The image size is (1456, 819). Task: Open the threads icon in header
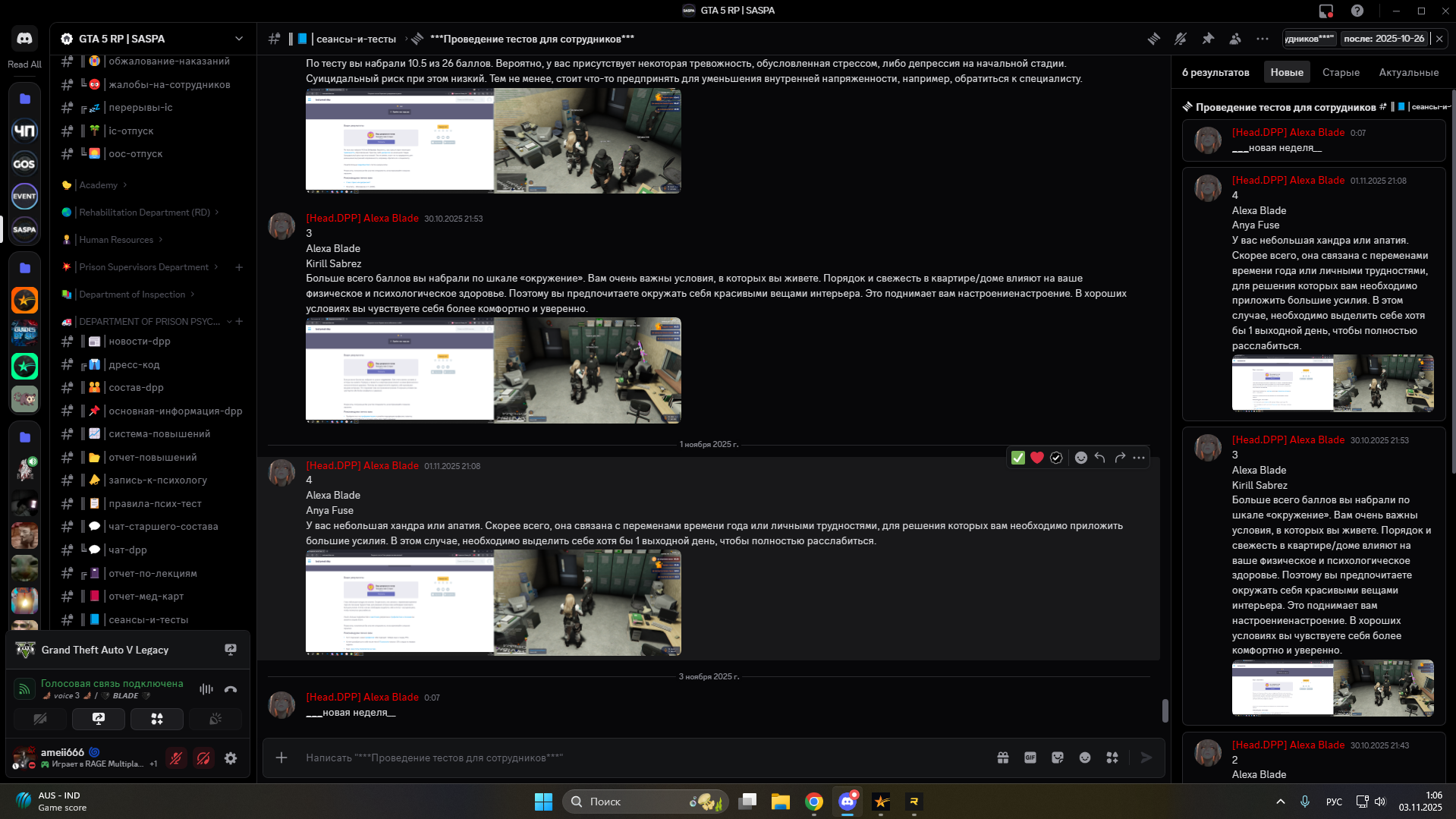click(x=1153, y=39)
